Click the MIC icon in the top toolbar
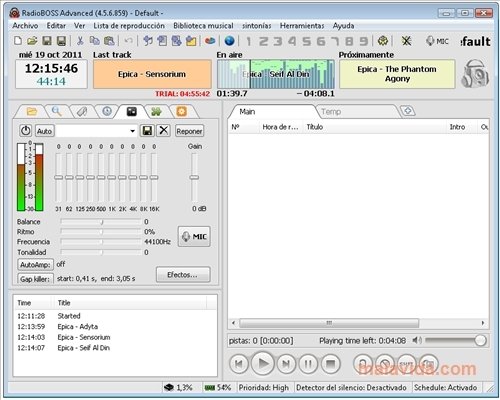 (437, 41)
